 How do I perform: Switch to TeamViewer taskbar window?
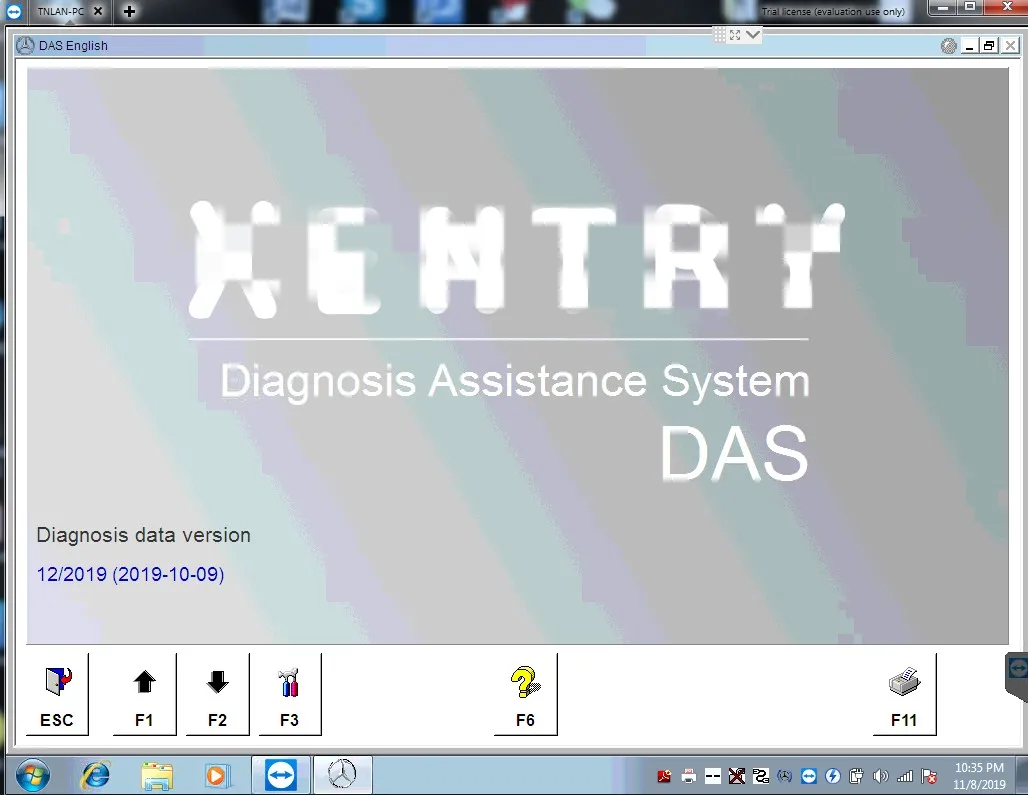pyautogui.click(x=281, y=775)
